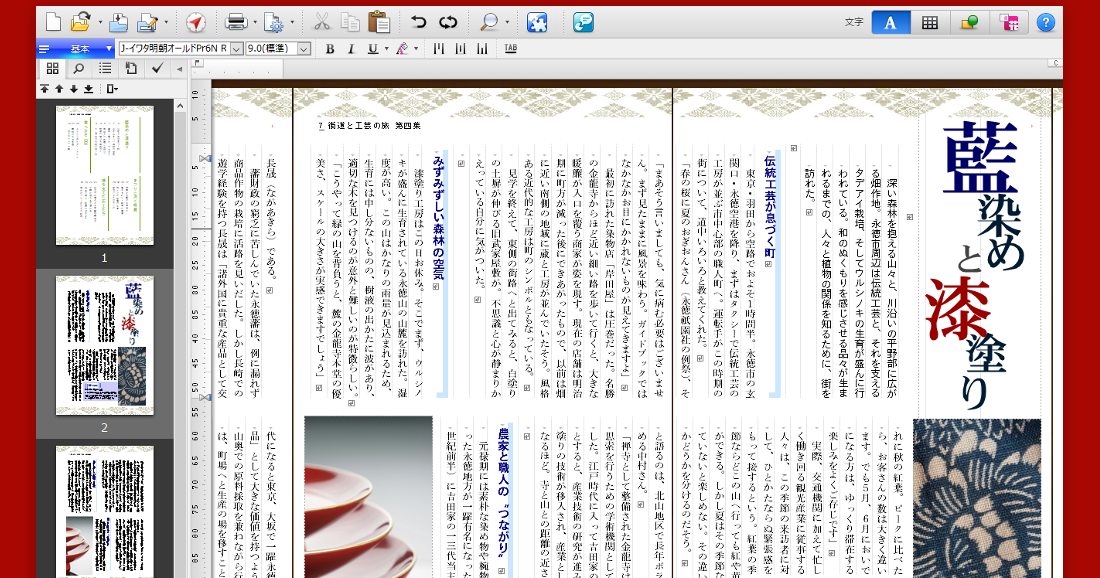Select page 1 thumbnail
1100x578 pixels.
(104, 176)
